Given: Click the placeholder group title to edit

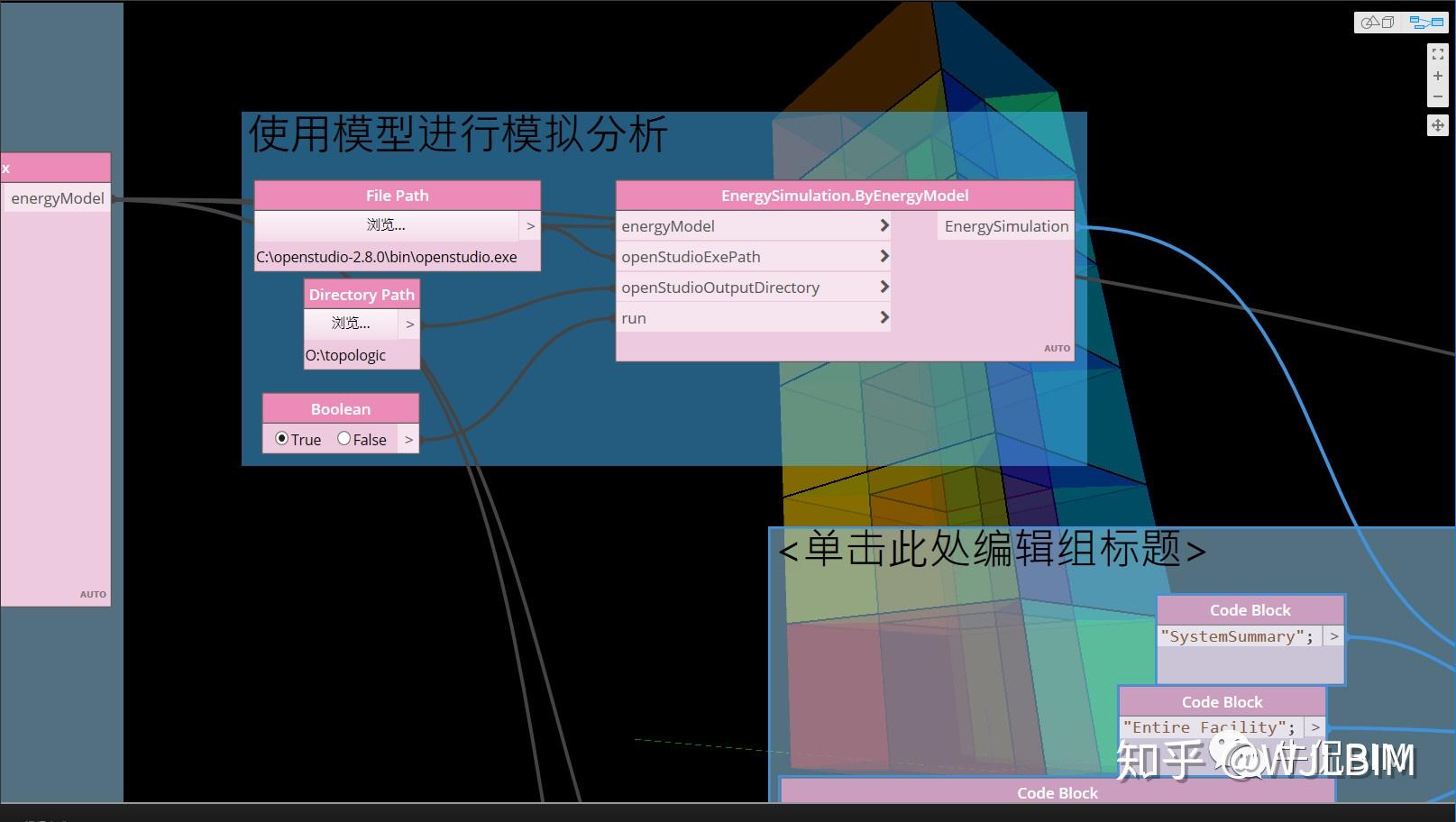Looking at the screenshot, I should pos(992,549).
